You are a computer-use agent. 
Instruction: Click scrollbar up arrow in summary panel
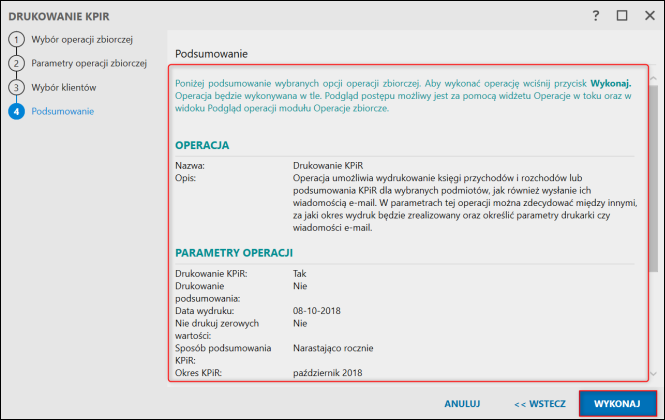coord(653,78)
